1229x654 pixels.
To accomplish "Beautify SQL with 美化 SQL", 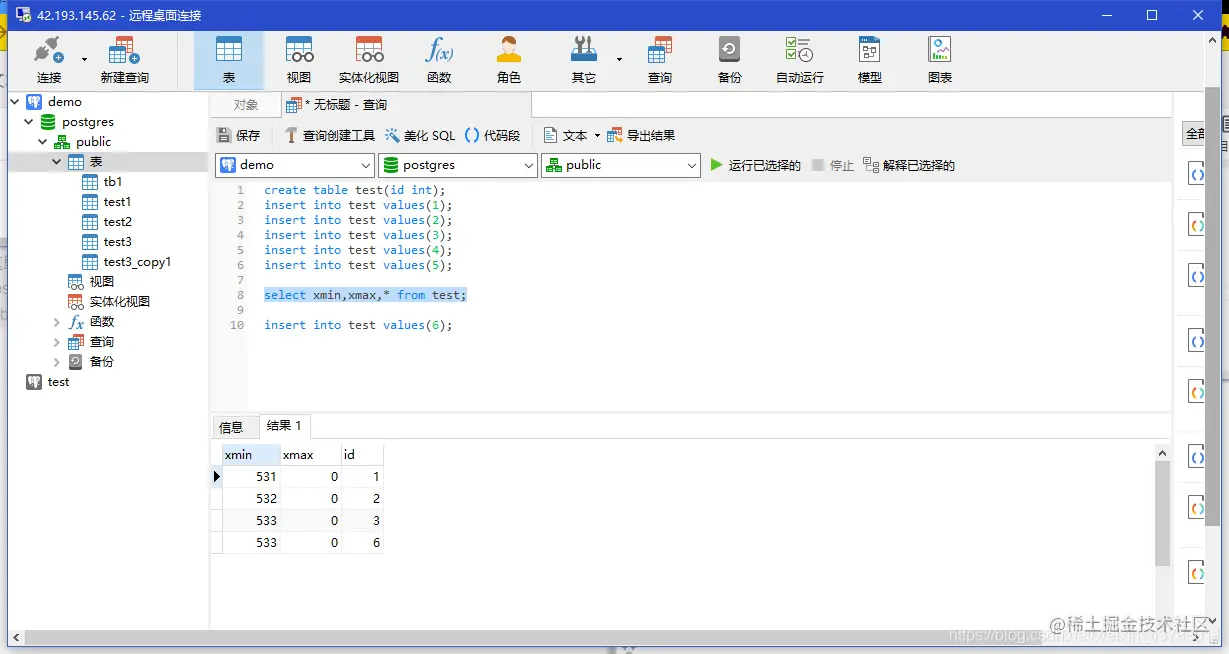I will point(420,135).
